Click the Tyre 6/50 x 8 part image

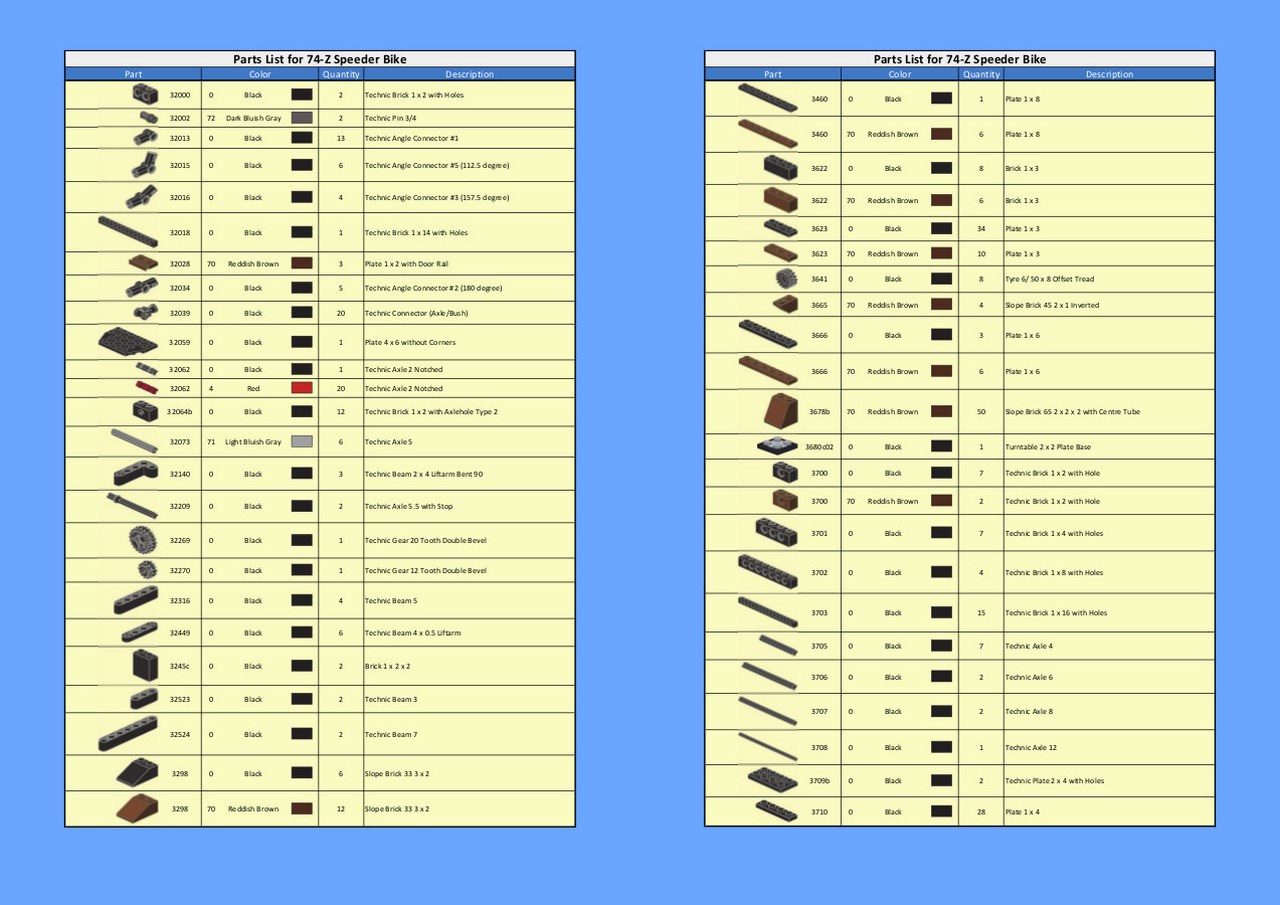786,279
